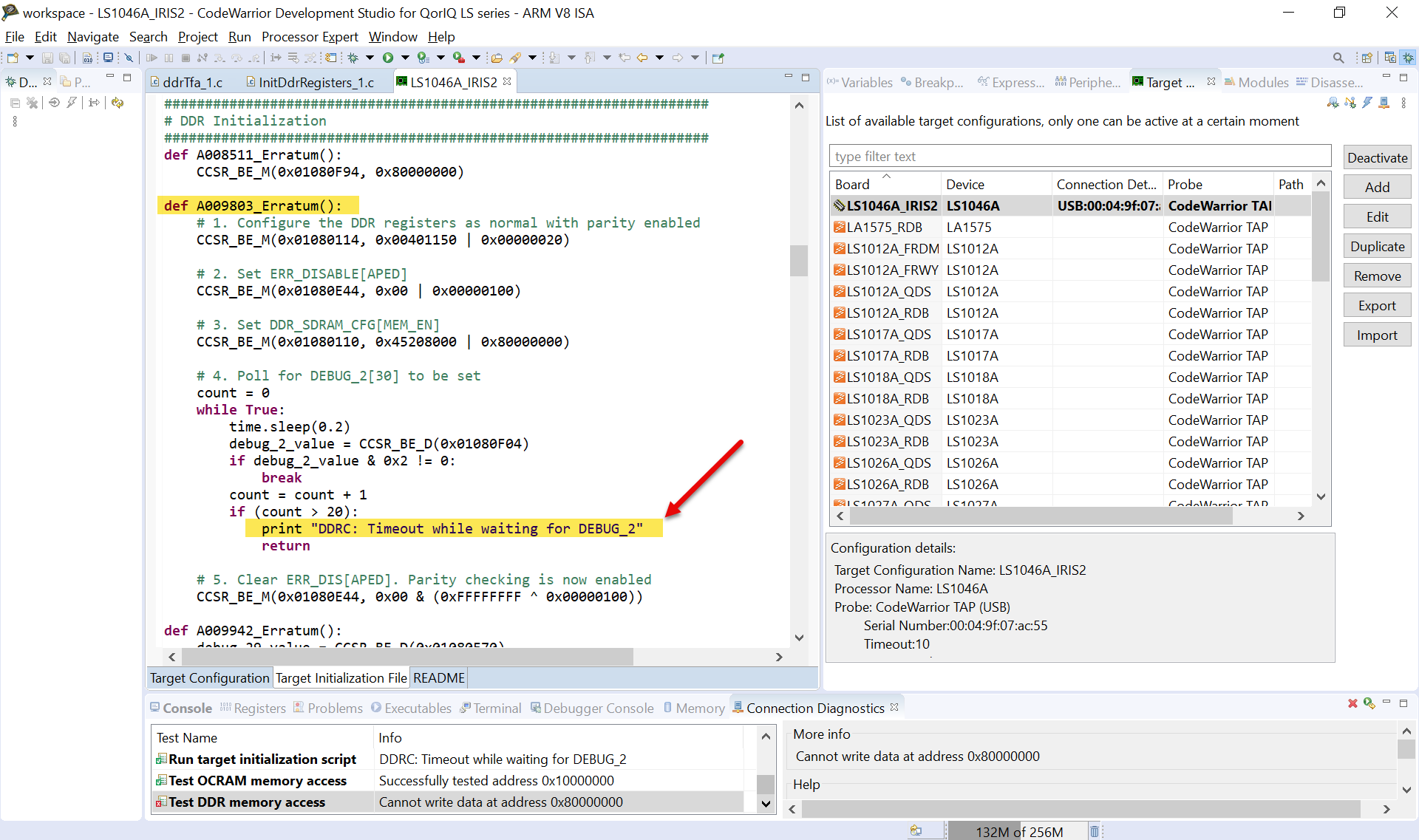The image size is (1419, 840).
Task: Open the Run launch history dropdown arrow
Action: point(405,58)
